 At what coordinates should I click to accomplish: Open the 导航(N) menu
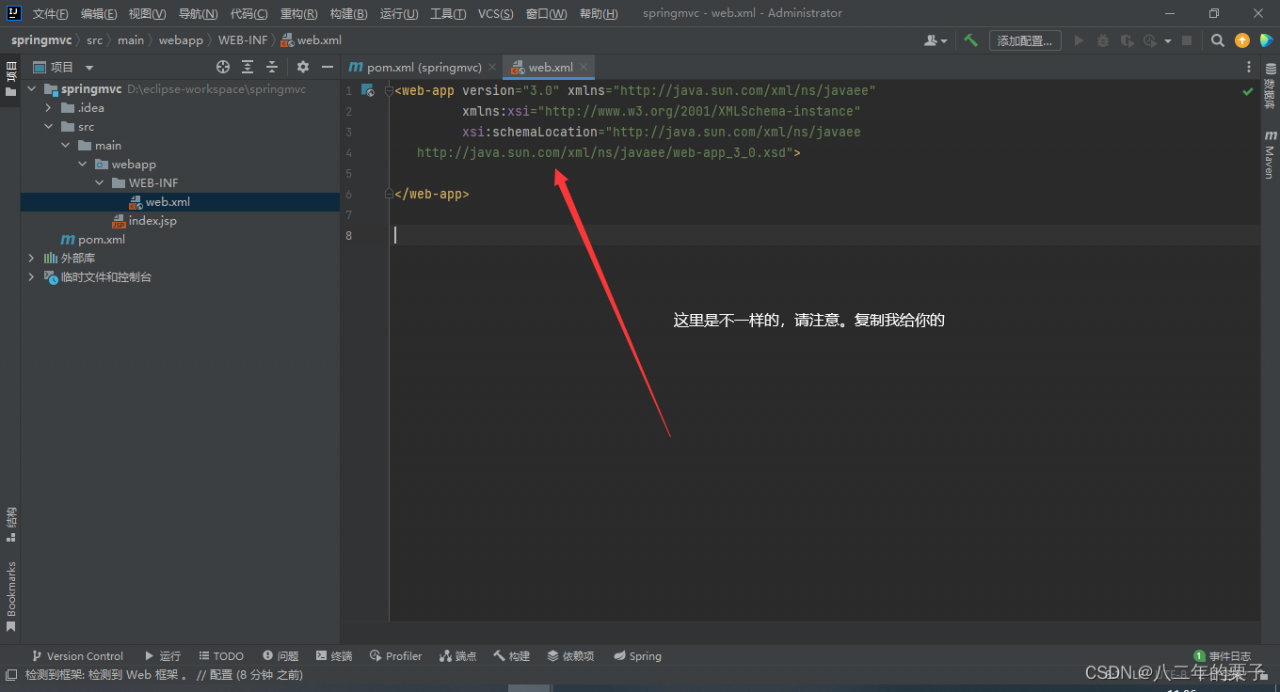coord(198,14)
